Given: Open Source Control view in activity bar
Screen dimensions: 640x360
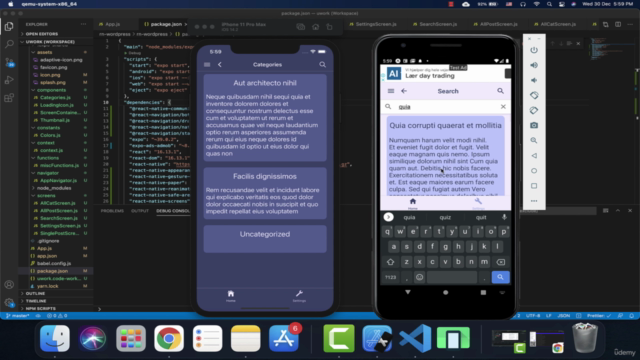Looking at the screenshot, I should pos(9,62).
